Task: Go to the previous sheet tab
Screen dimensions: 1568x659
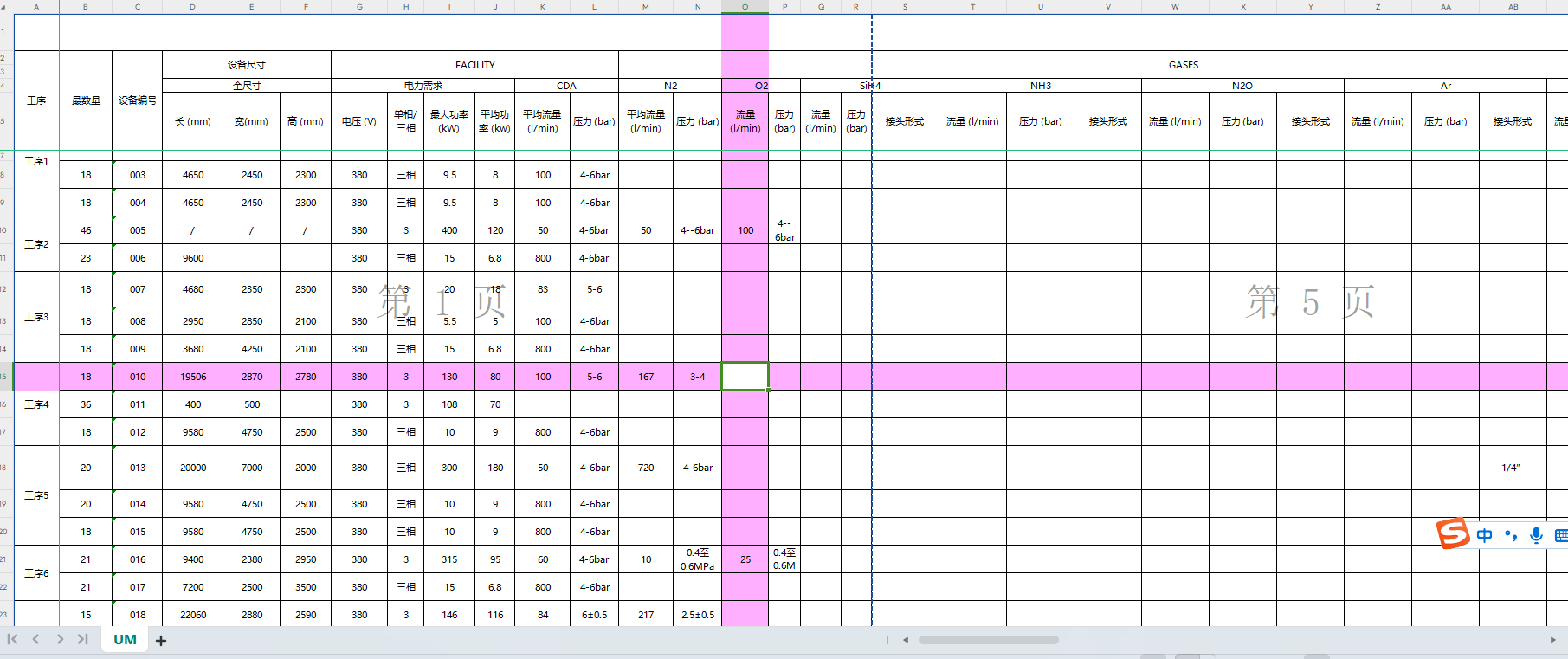Action: (36, 639)
